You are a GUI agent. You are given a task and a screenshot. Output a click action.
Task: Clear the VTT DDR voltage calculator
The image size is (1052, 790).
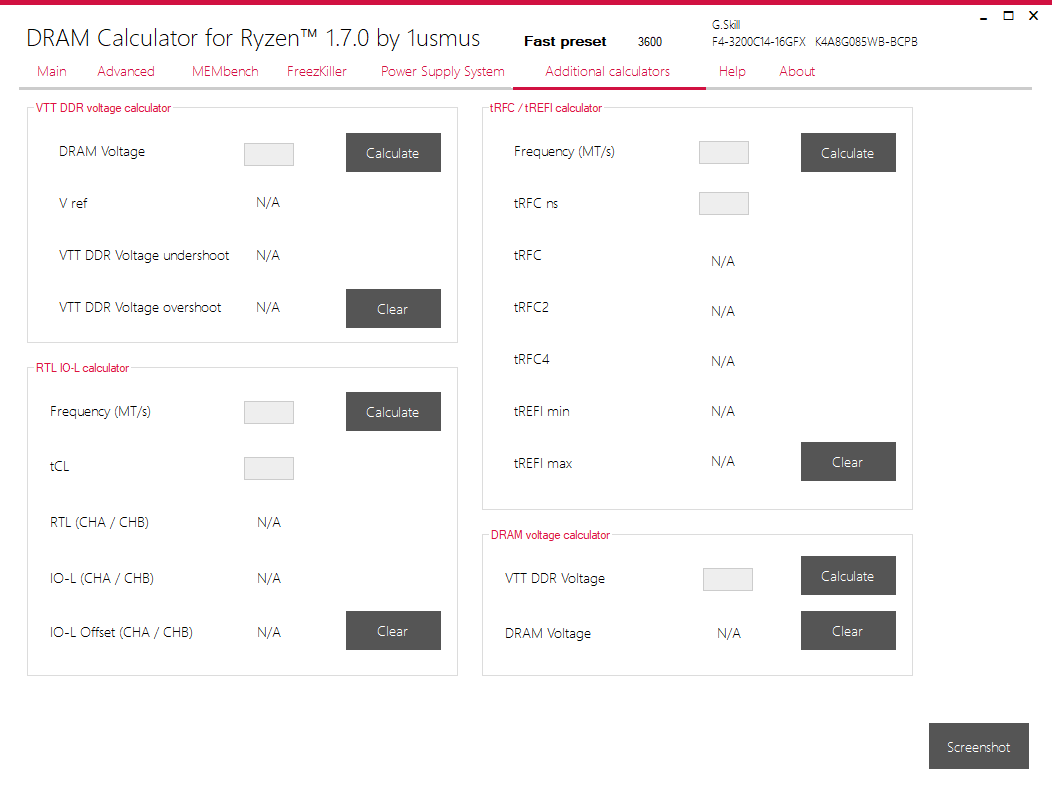[393, 309]
